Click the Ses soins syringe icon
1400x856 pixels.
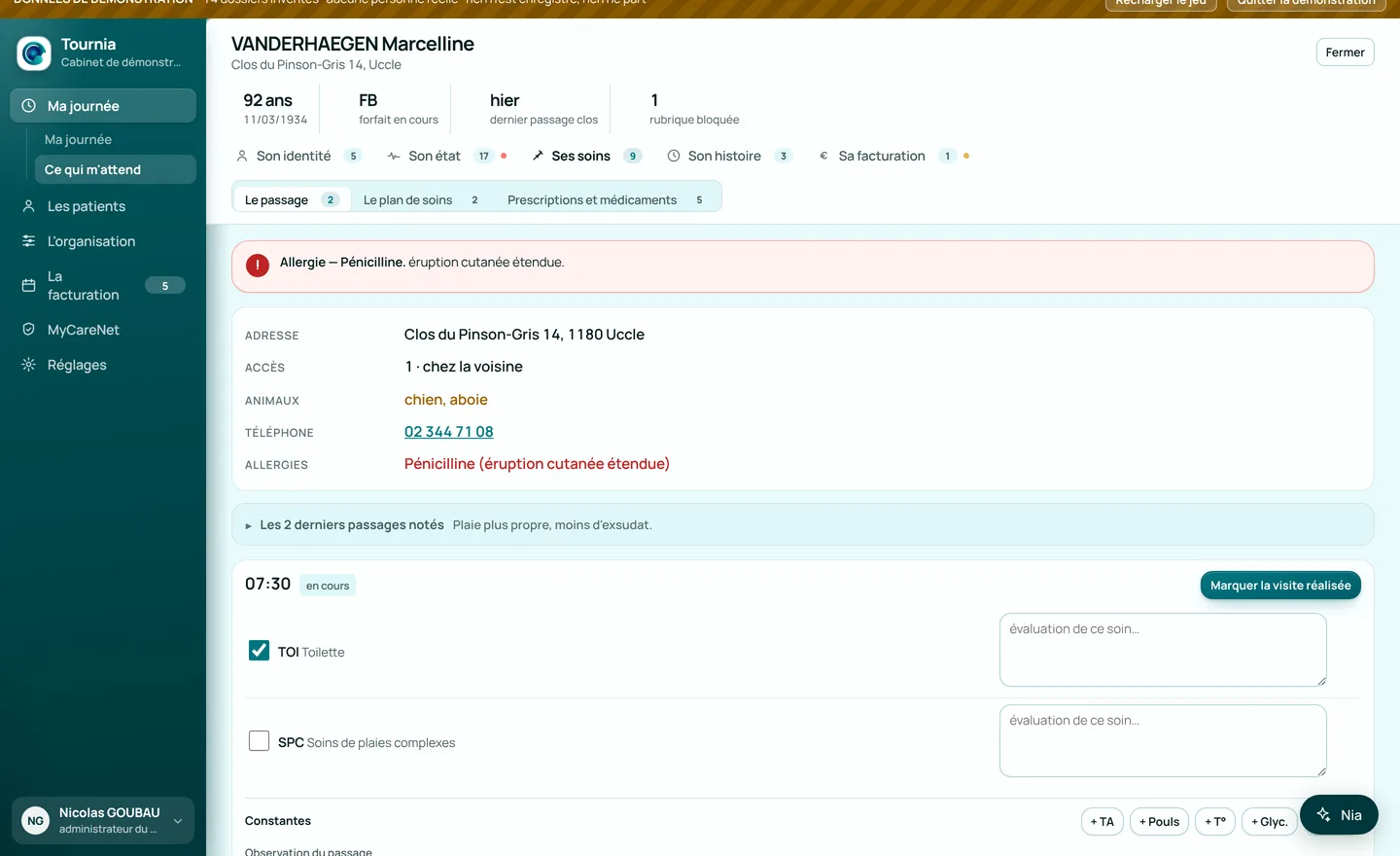(538, 156)
